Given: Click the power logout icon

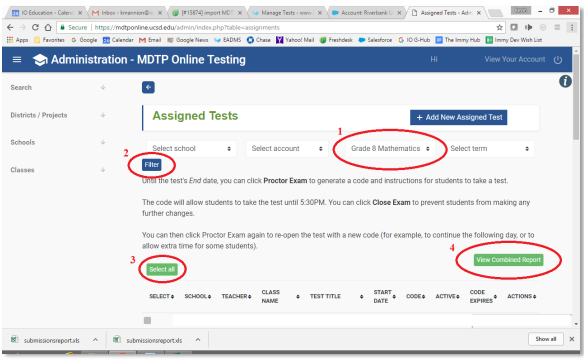Looking at the screenshot, I should tap(558, 60).
